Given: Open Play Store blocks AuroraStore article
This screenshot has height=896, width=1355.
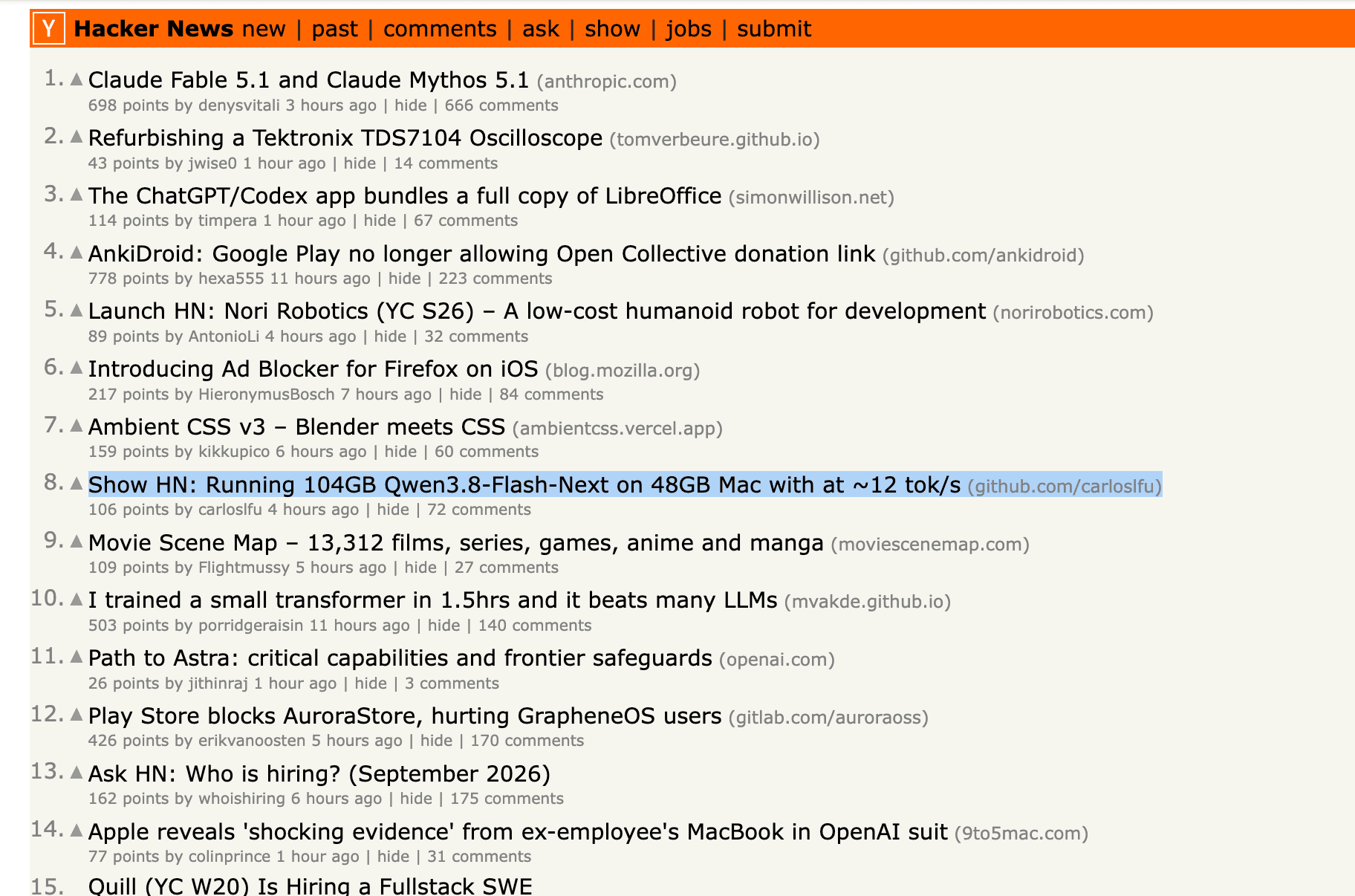Looking at the screenshot, I should pos(405,715).
